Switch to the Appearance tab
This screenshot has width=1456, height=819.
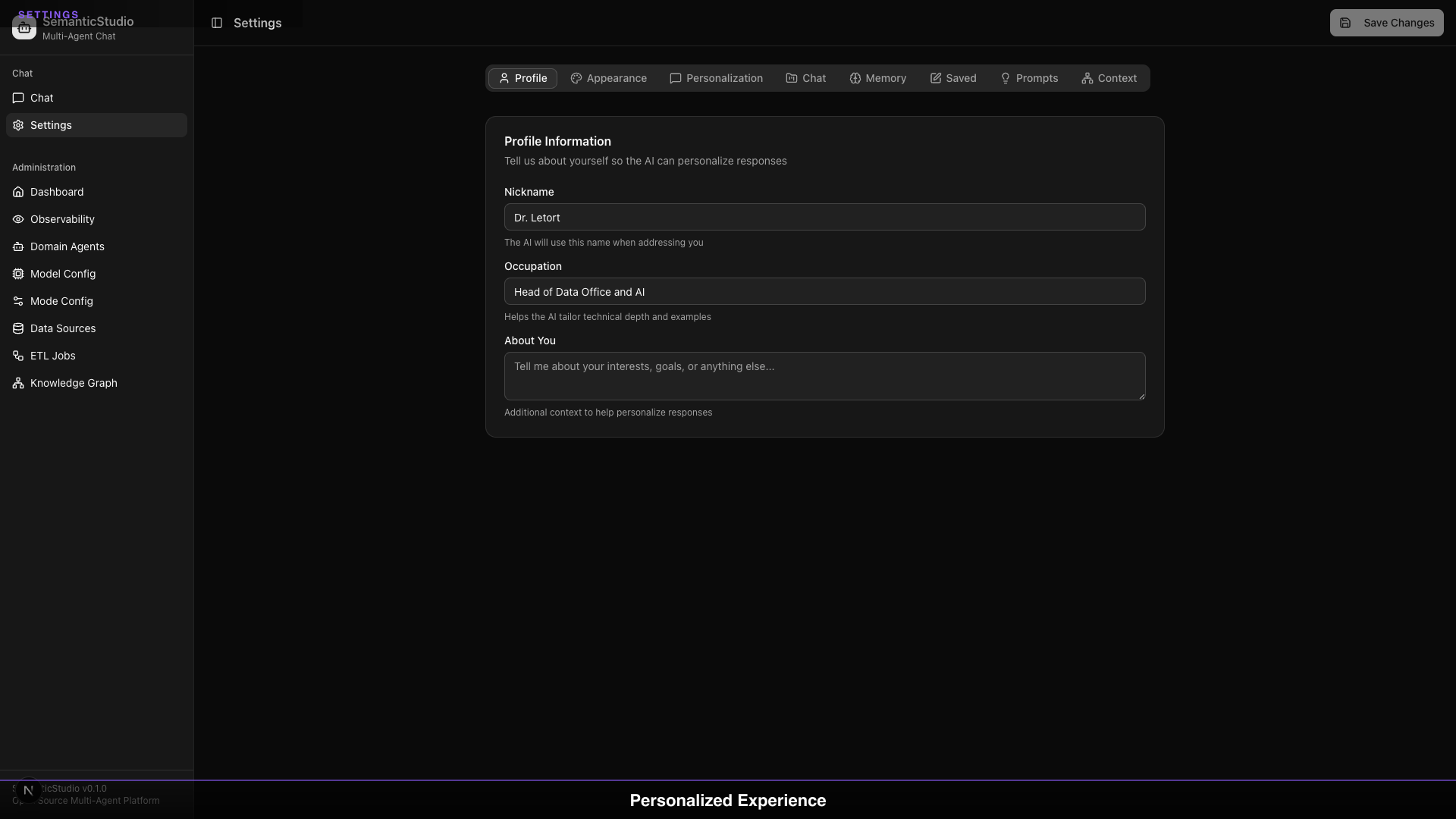pyautogui.click(x=609, y=78)
